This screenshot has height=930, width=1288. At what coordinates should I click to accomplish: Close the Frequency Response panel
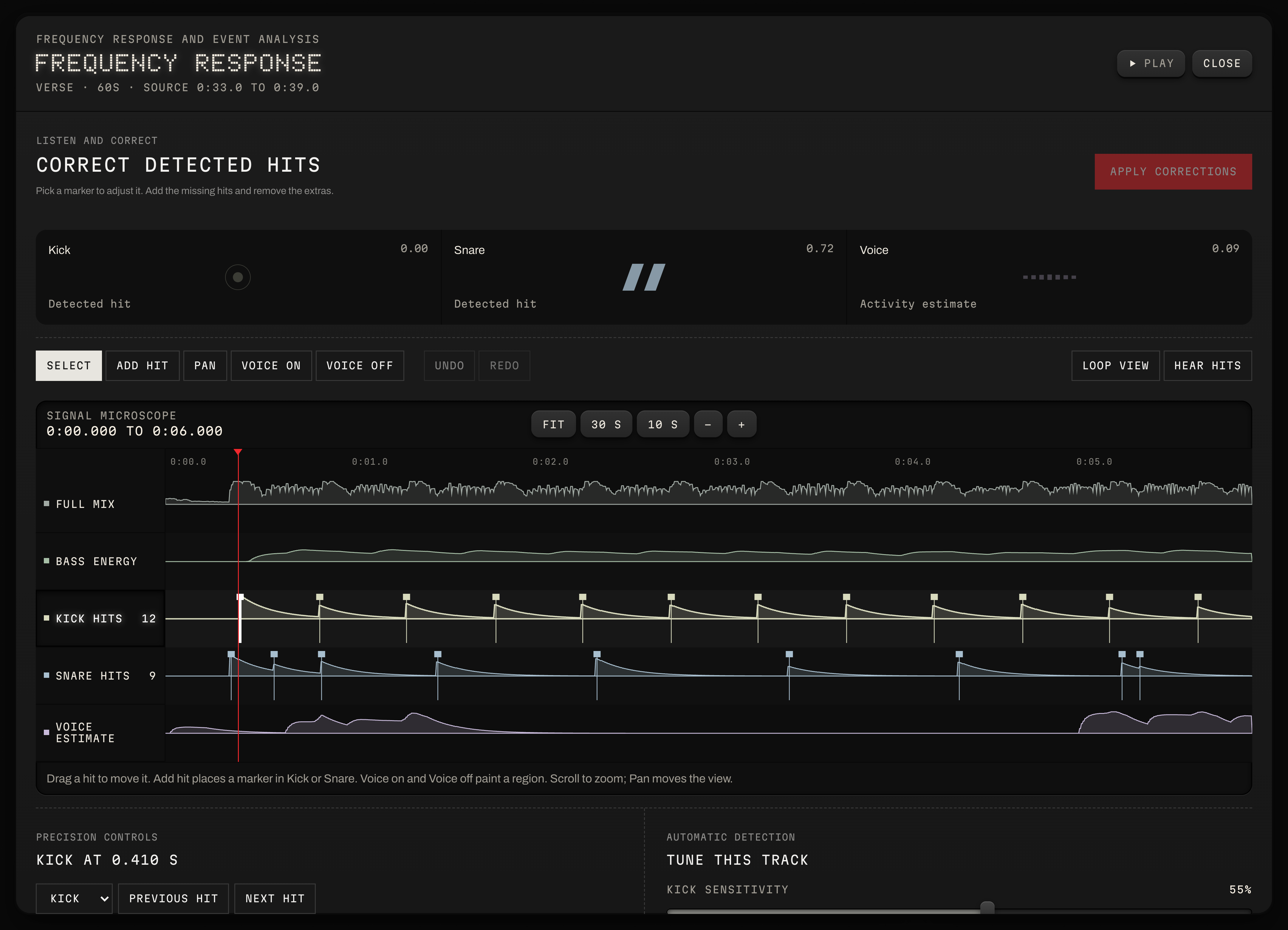point(1222,63)
